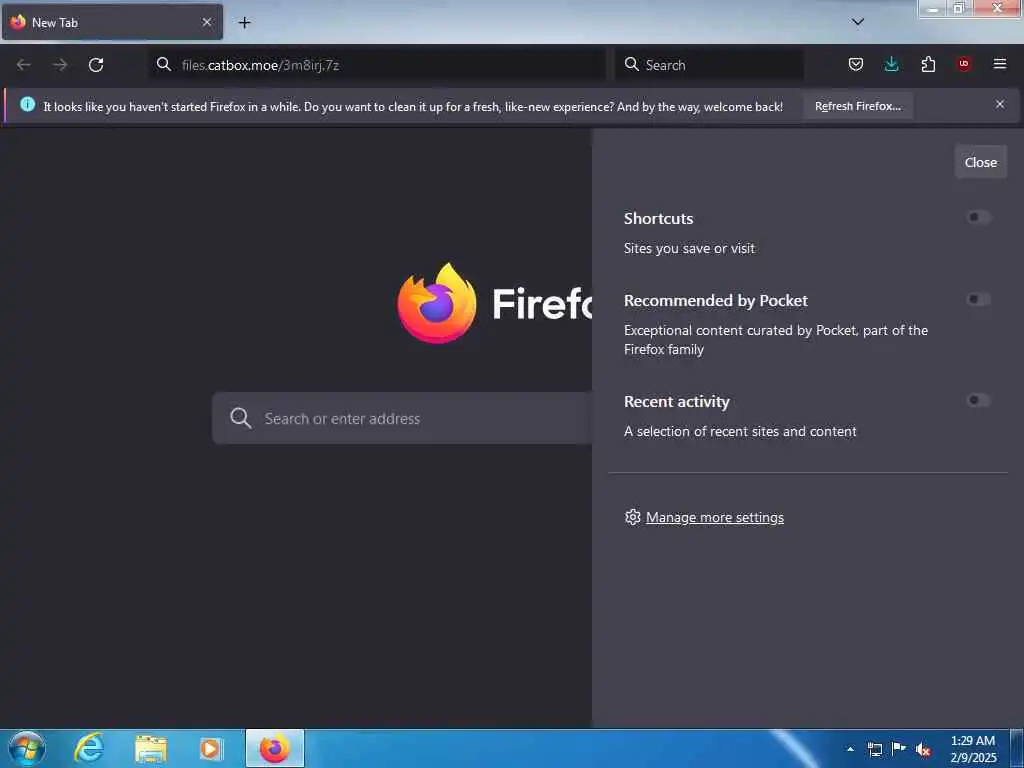1024x768 pixels.
Task: Click the Firefox logo on the page
Action: point(437,303)
